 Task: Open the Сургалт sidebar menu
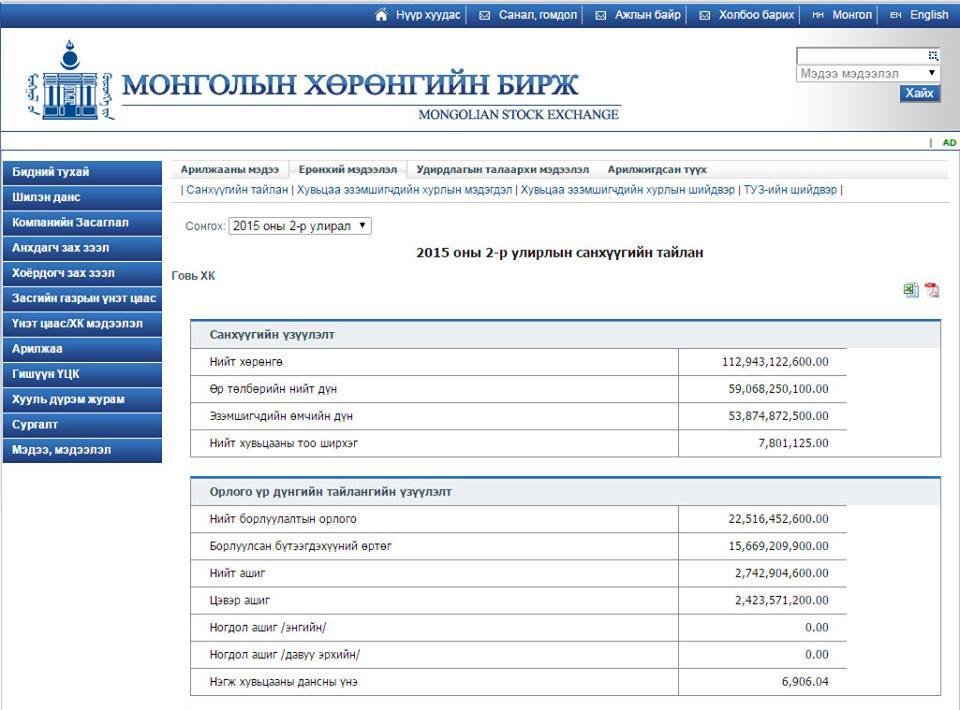[83, 425]
